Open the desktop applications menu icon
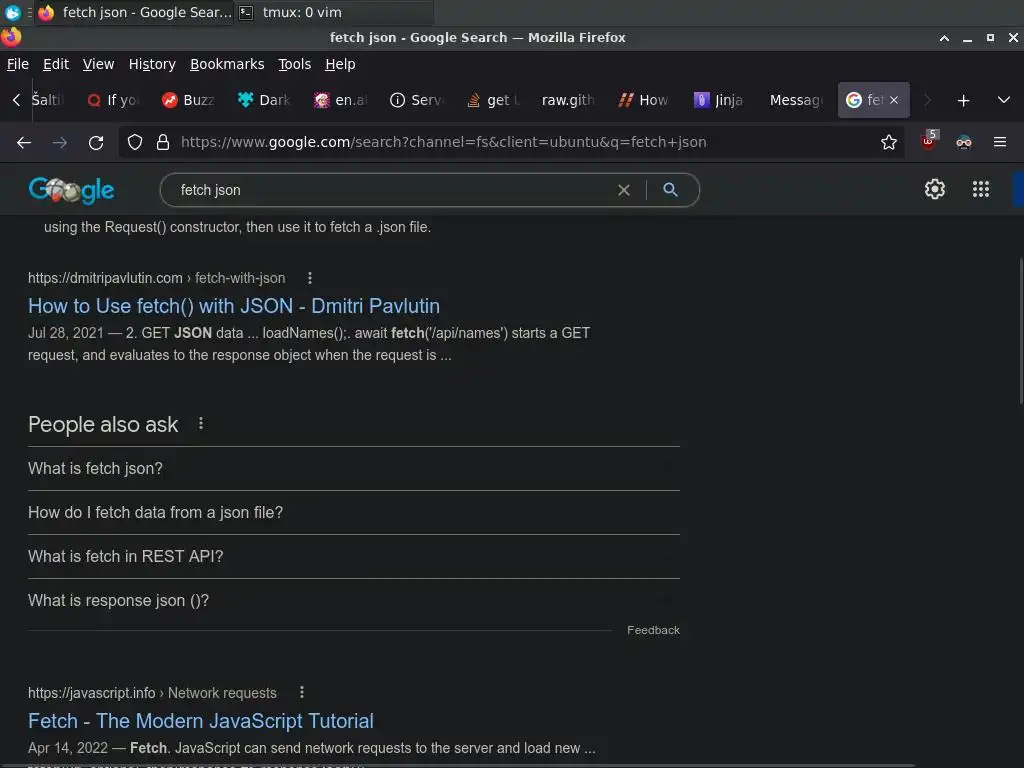The image size is (1024, 768). click(x=12, y=12)
